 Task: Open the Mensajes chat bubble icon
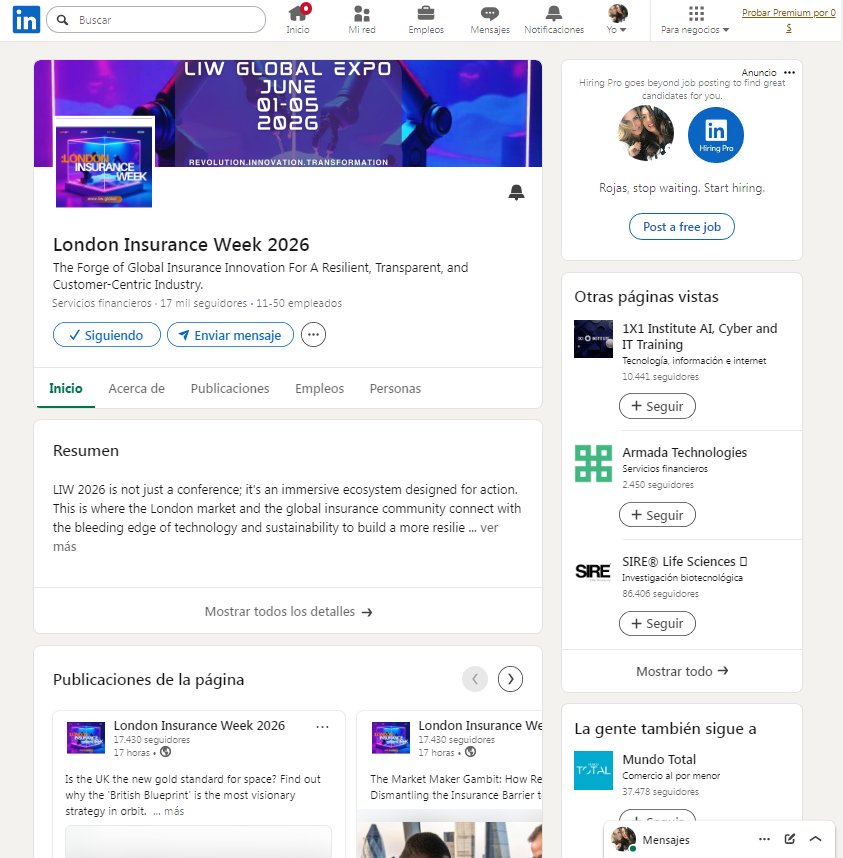(490, 20)
